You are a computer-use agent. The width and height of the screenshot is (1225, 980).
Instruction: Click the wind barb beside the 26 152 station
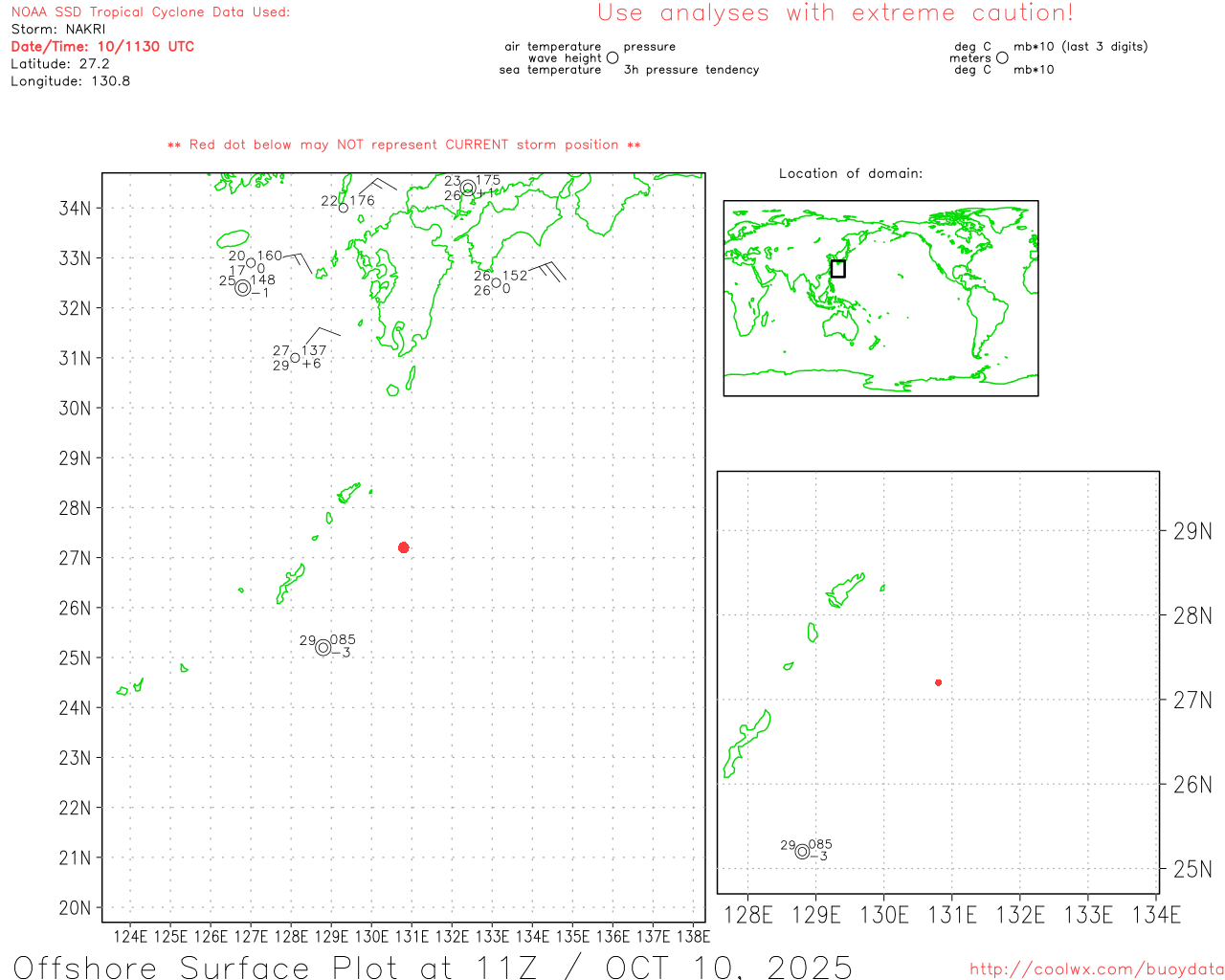(x=548, y=270)
